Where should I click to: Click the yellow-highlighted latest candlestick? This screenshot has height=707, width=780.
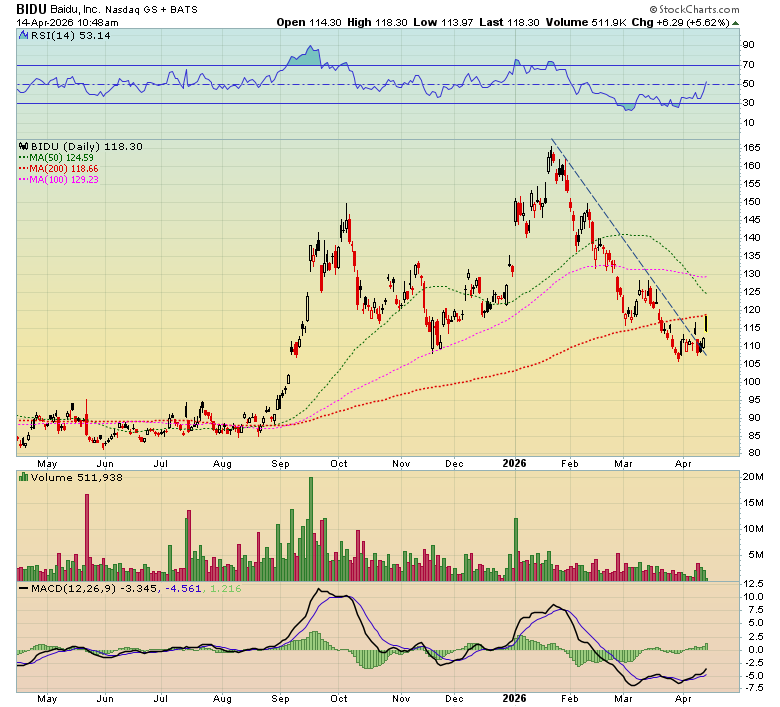[x=706, y=323]
